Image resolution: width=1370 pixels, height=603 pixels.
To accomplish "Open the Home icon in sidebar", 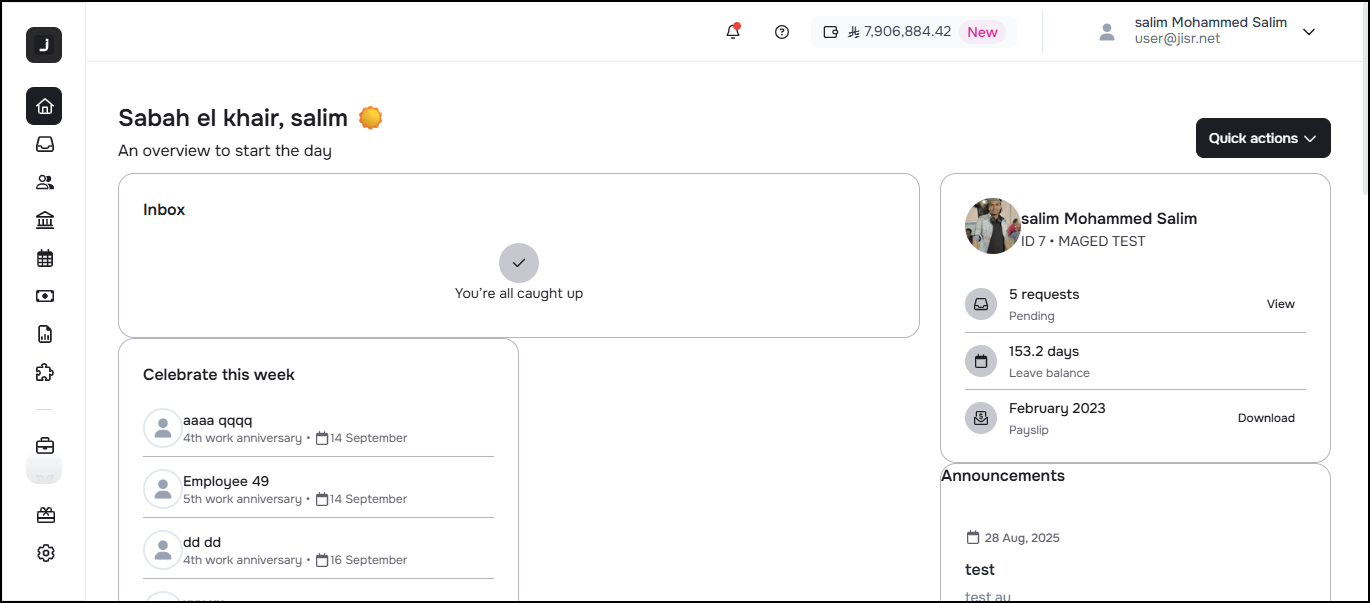I will click(44, 106).
